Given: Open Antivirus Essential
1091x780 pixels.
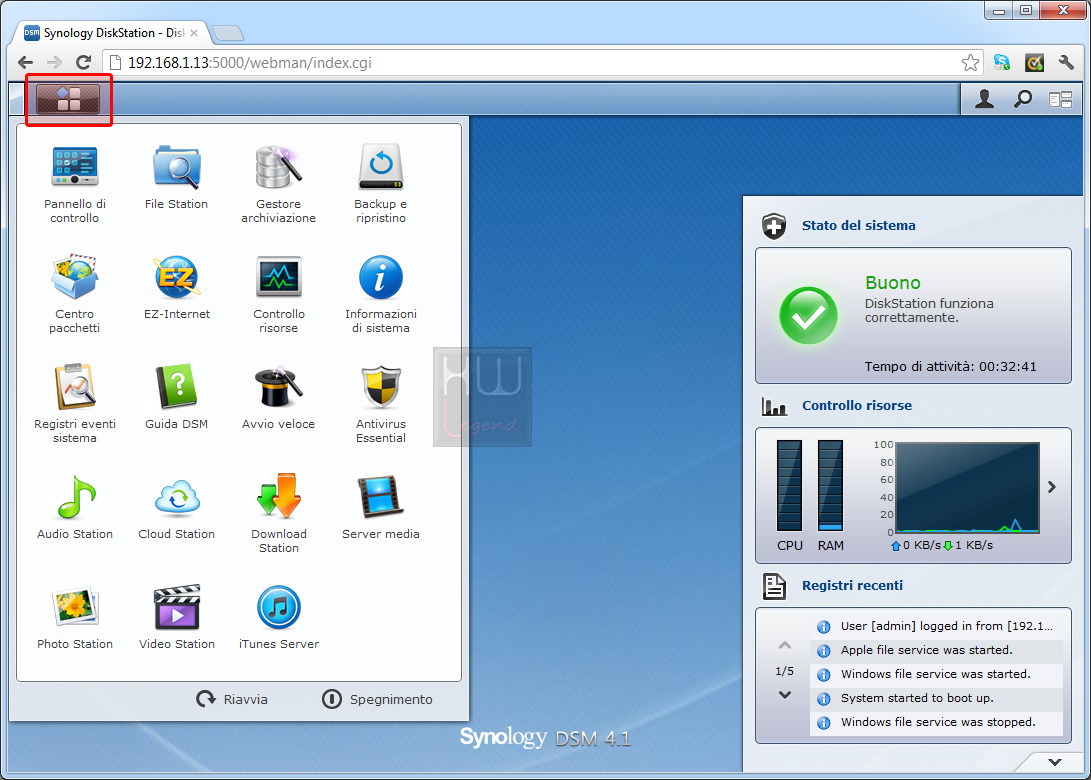Looking at the screenshot, I should 381,404.
